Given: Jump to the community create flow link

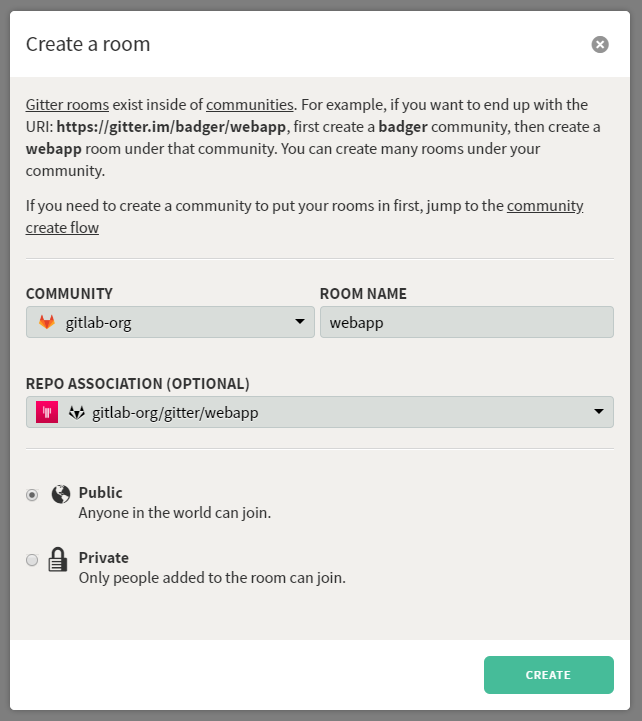Looking at the screenshot, I should [304, 217].
